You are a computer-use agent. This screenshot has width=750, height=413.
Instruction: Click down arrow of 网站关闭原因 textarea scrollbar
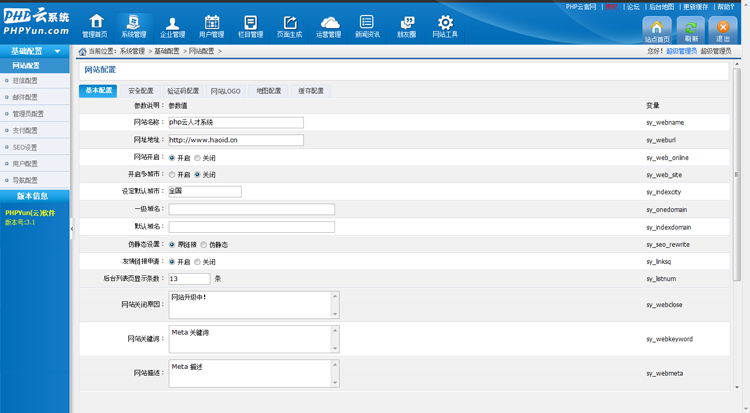(x=335, y=314)
